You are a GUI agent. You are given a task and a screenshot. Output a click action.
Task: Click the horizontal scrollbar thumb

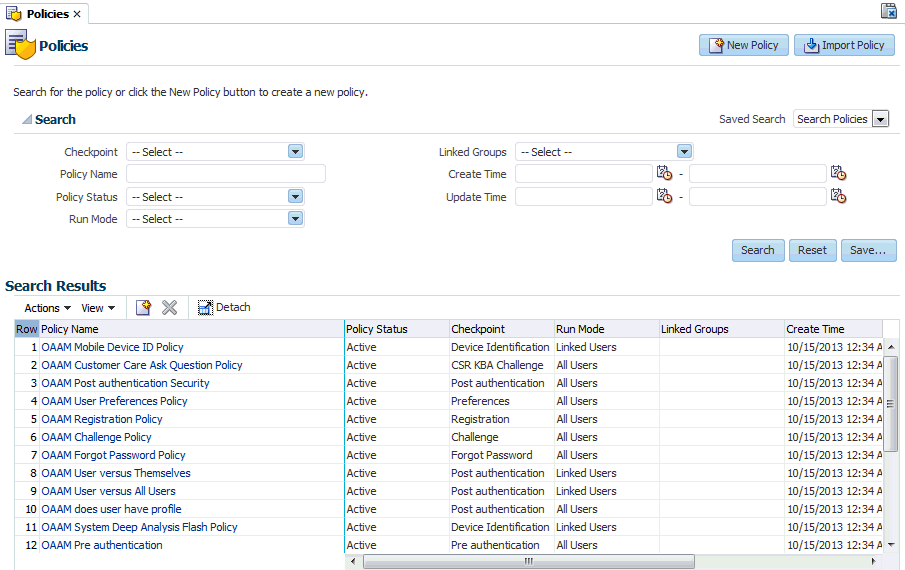point(529,561)
